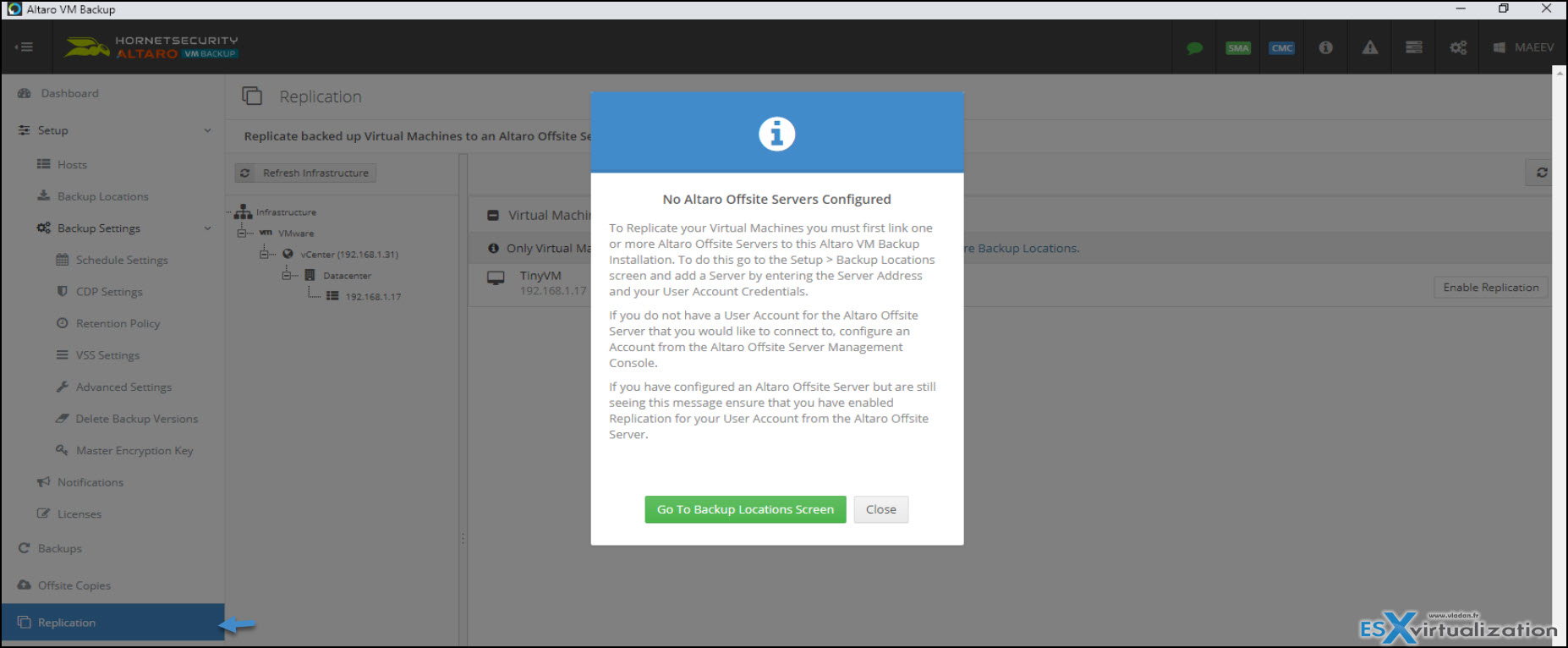Image resolution: width=1568 pixels, height=648 pixels.
Task: Open Dashboard in the sidebar
Action: [69, 93]
